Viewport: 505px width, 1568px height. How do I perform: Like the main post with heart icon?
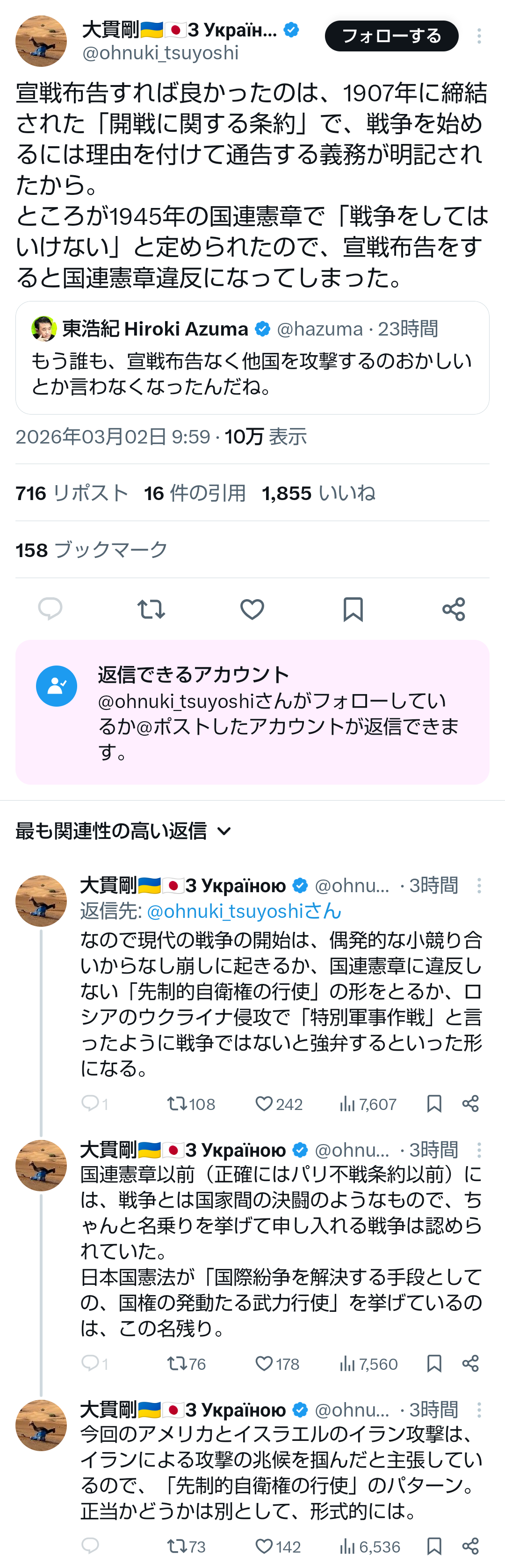[252, 609]
